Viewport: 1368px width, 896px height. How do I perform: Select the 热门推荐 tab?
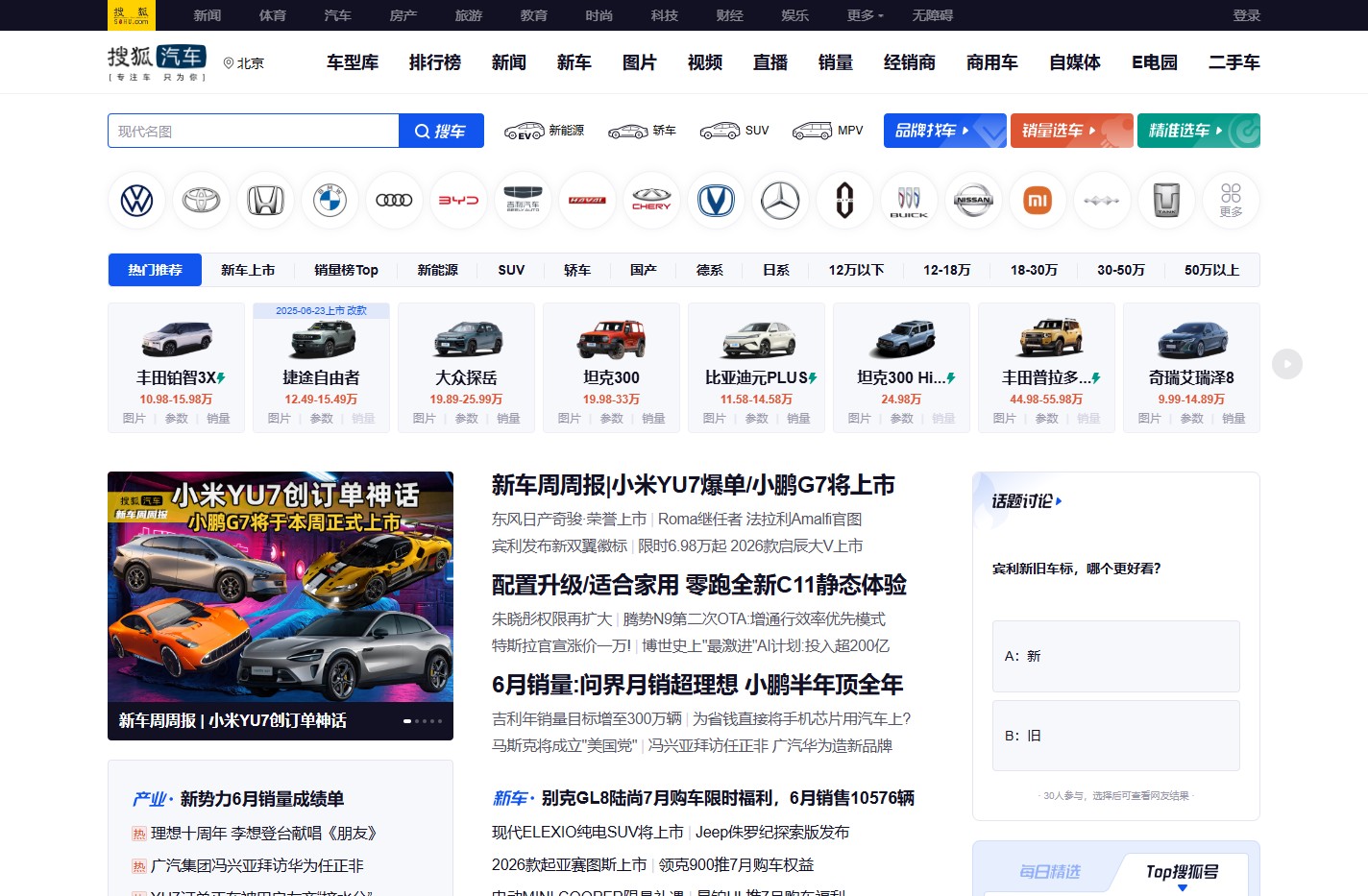[x=155, y=270]
